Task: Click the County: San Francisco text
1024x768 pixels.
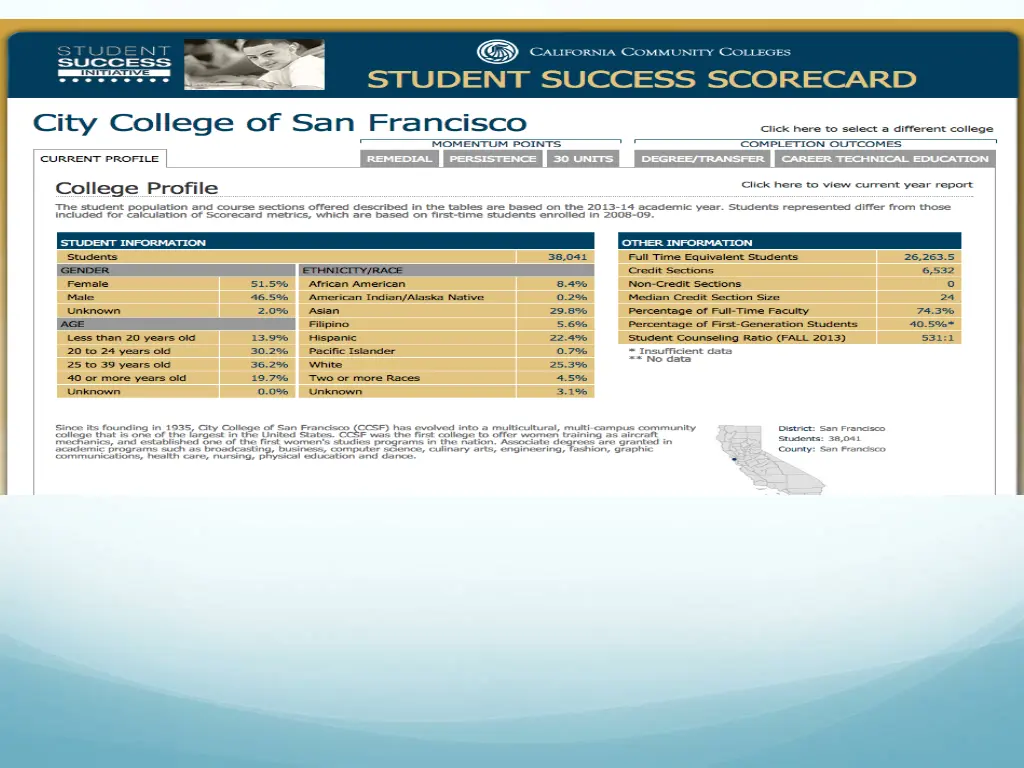Action: pyautogui.click(x=831, y=449)
